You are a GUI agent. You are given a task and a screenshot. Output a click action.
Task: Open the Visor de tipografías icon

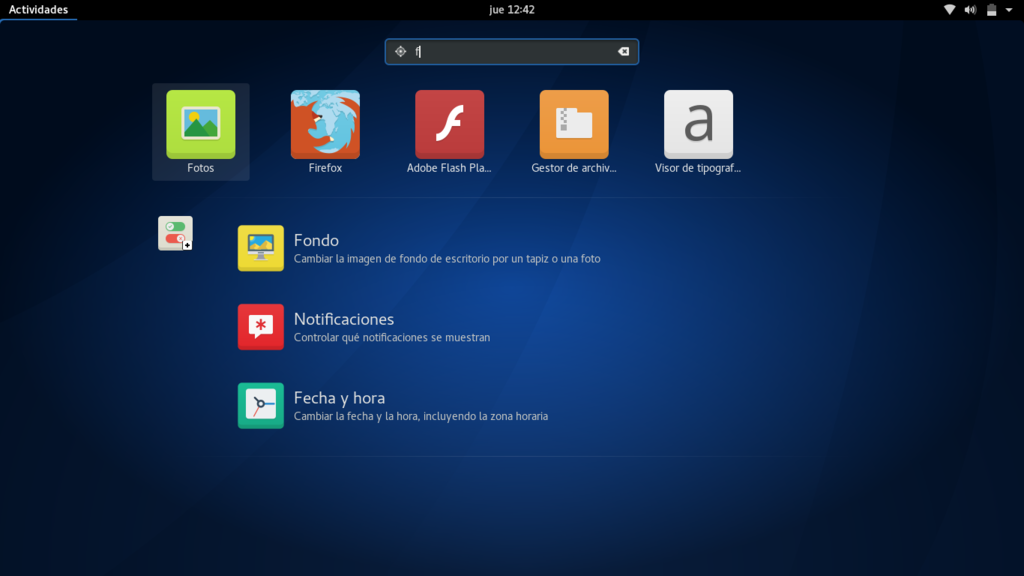tap(698, 124)
